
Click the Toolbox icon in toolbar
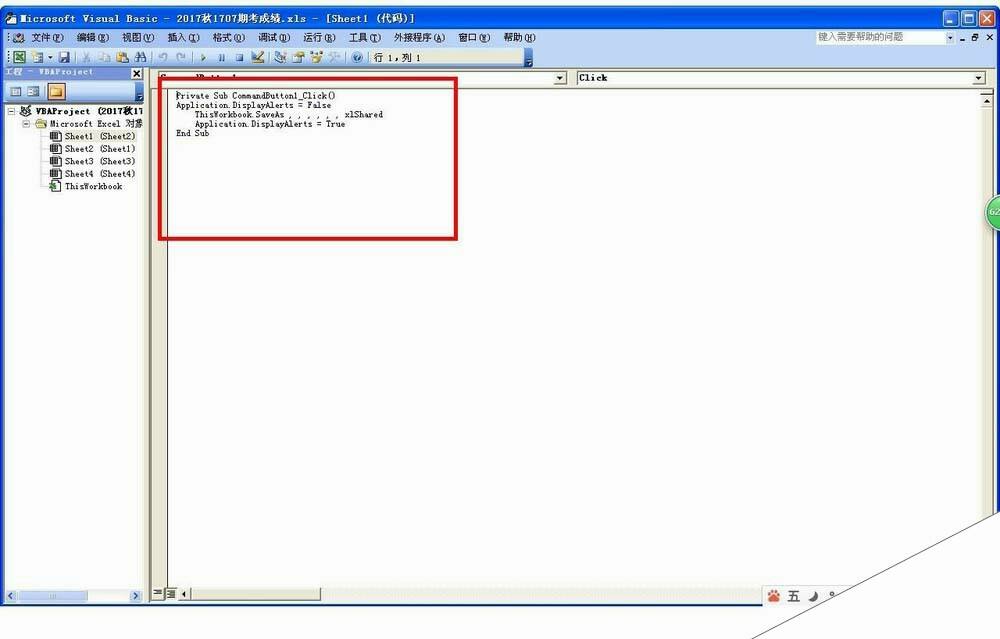coord(334,57)
